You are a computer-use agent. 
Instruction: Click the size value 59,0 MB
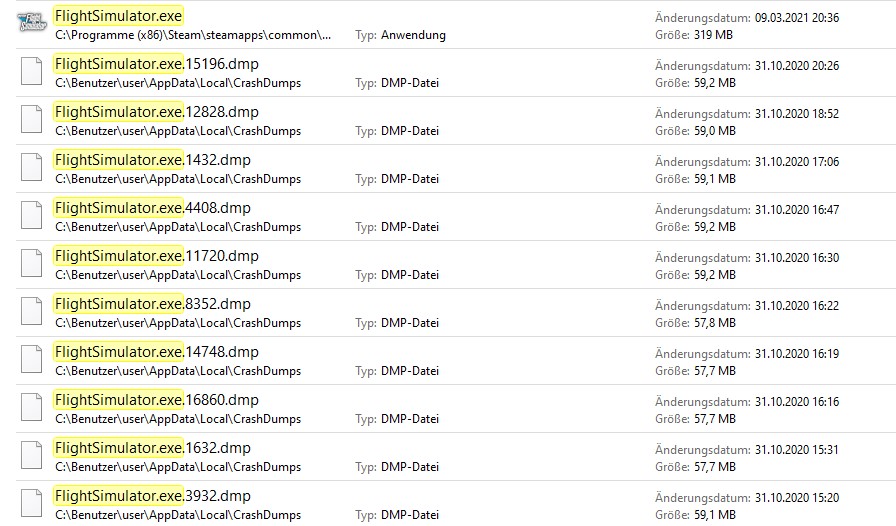tap(715, 132)
